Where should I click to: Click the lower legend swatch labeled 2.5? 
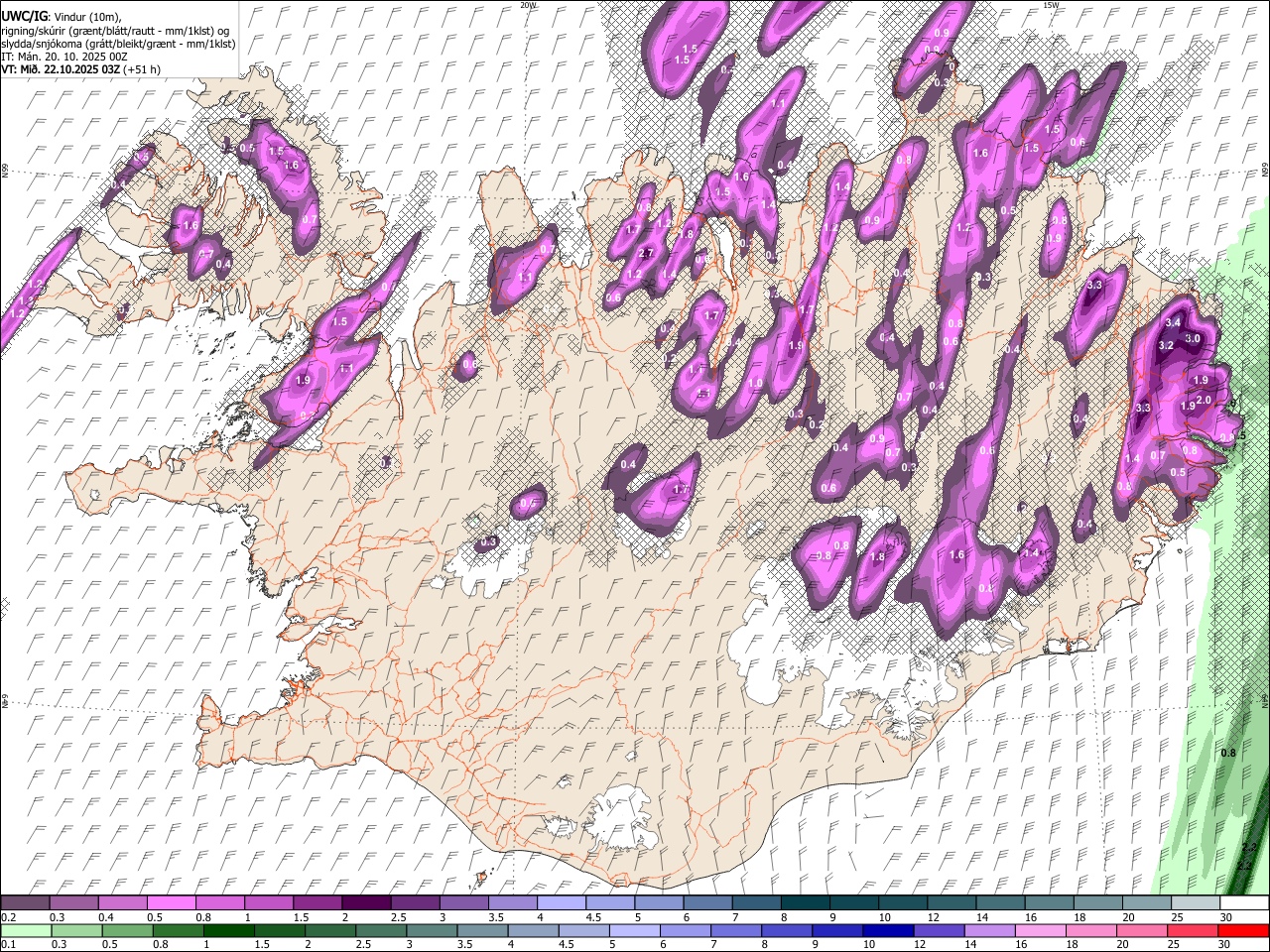click(380, 930)
